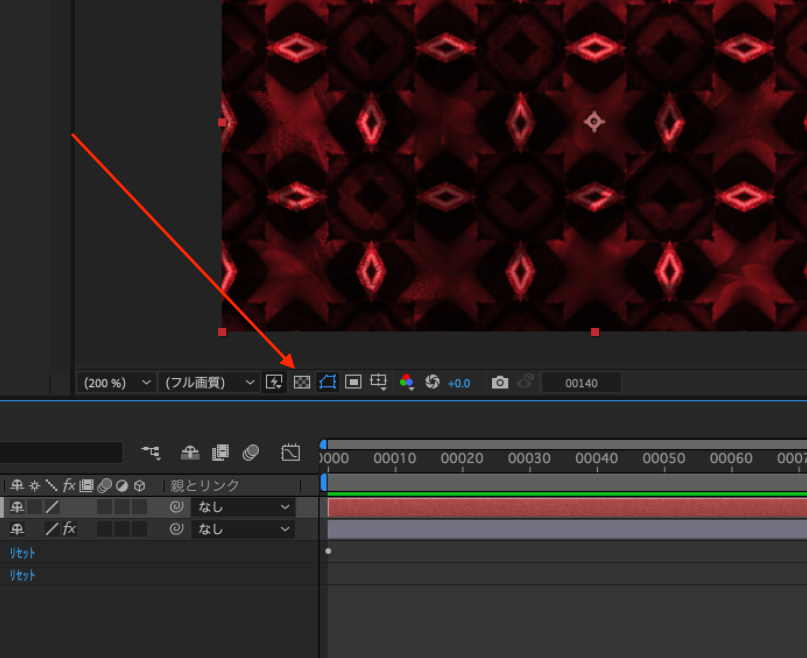The width and height of the screenshot is (807, 658).
Task: Toggle the fx switch on the second layer
Action: tap(69, 529)
